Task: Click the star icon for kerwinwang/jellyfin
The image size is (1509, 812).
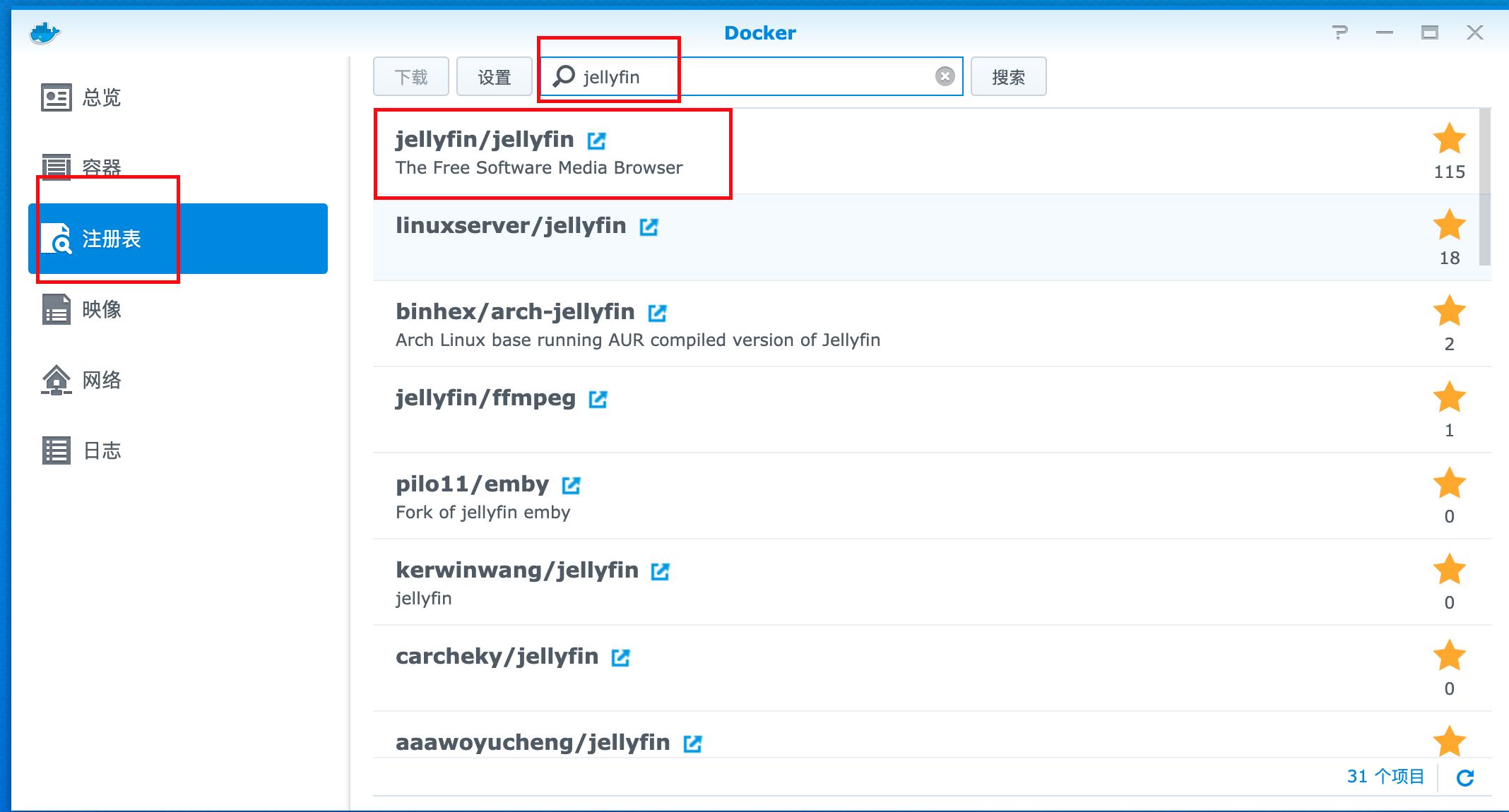Action: tap(1450, 569)
